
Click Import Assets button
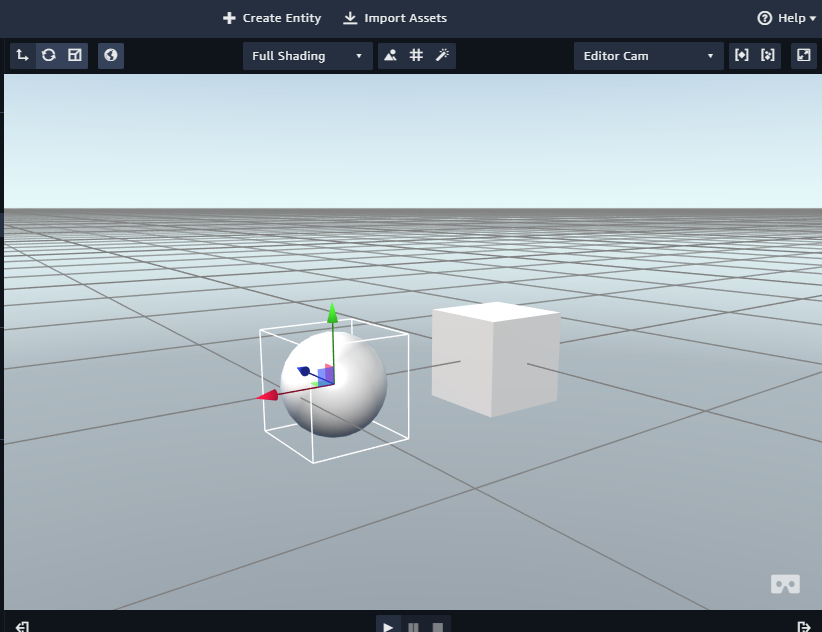[x=395, y=18]
